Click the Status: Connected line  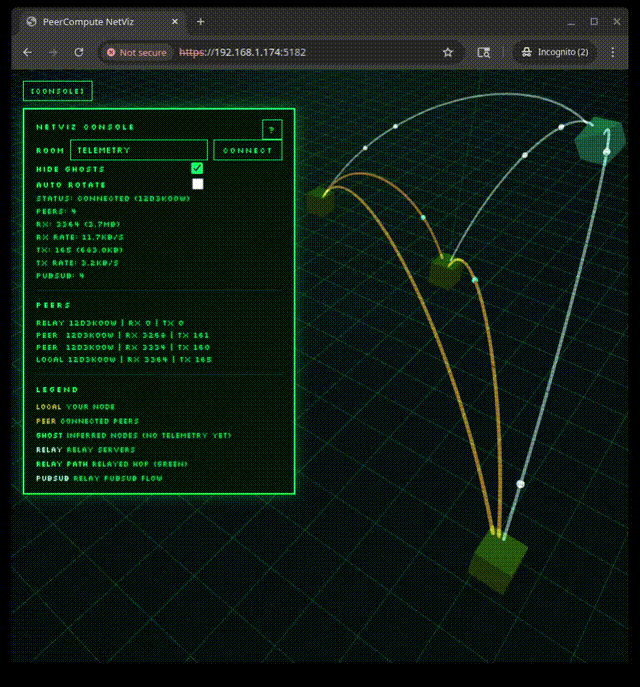click(113, 198)
